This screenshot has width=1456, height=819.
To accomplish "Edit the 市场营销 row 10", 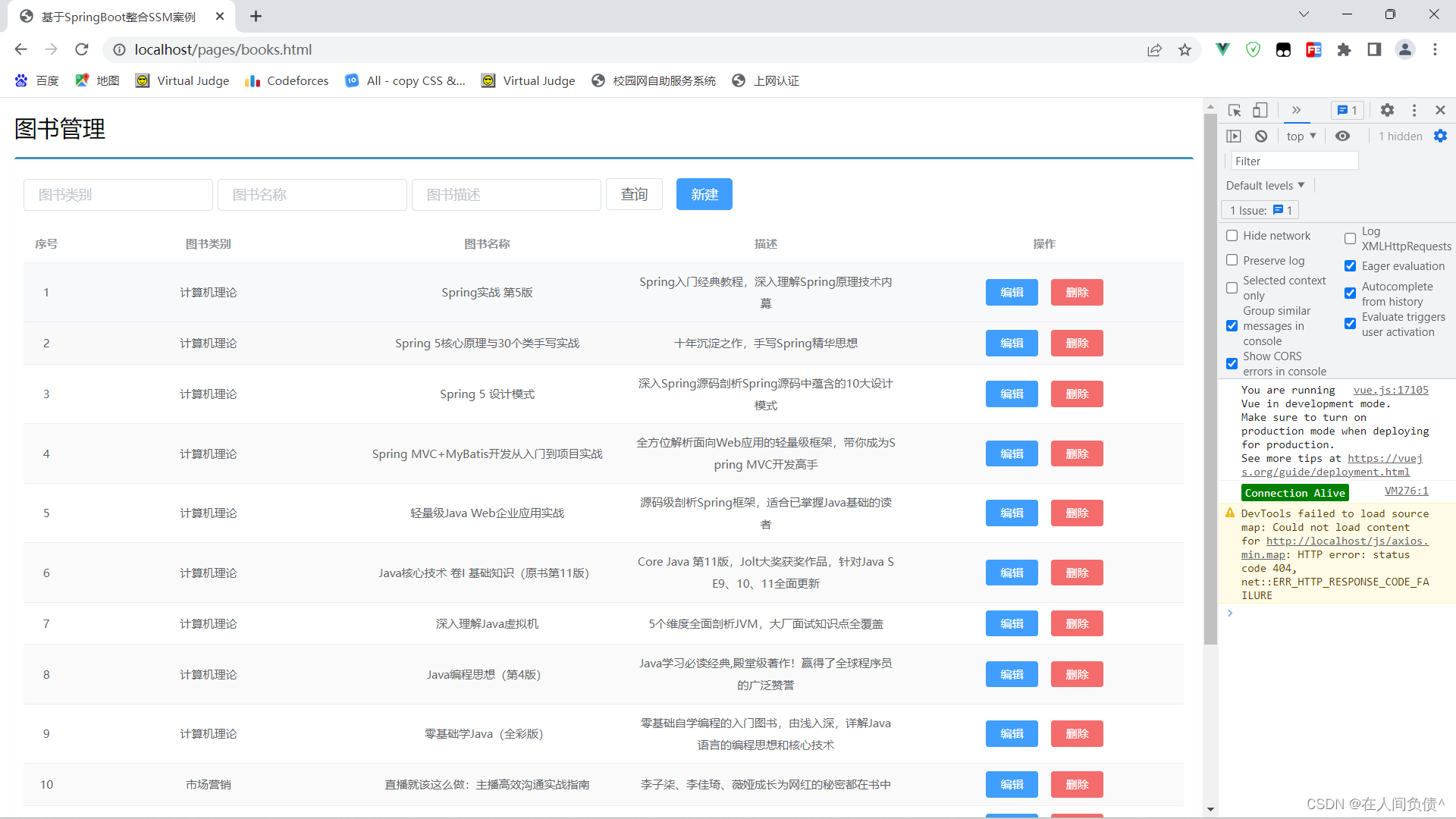I will pos(1012,785).
